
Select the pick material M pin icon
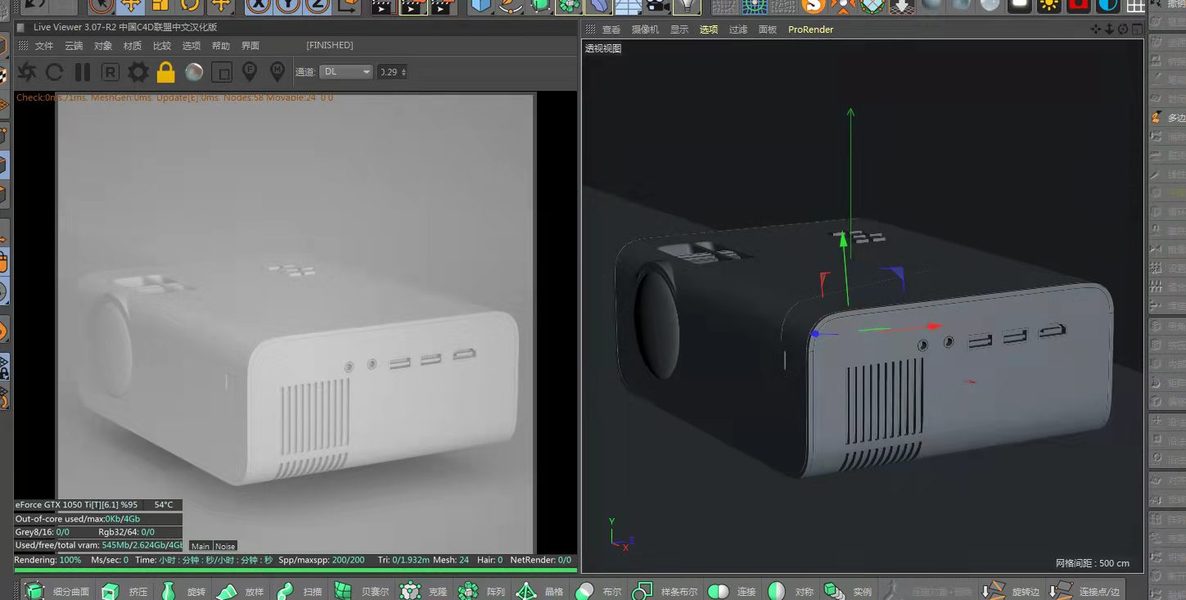(277, 71)
